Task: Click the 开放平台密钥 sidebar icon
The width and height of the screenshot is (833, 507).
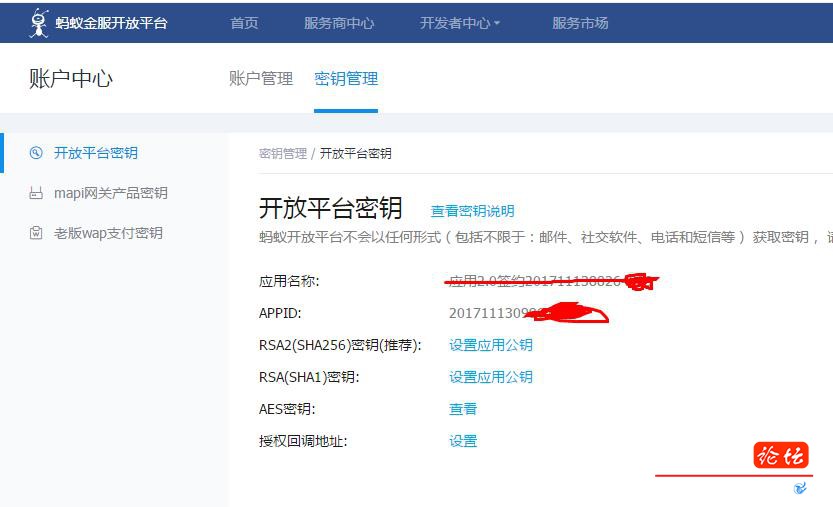Action: pyautogui.click(x=36, y=153)
